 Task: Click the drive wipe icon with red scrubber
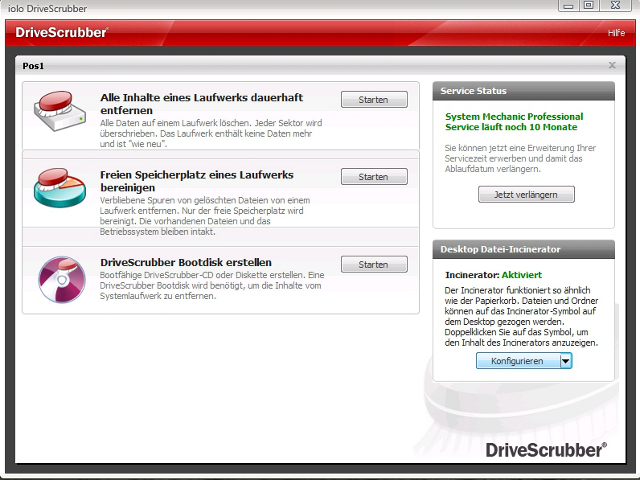[60, 110]
